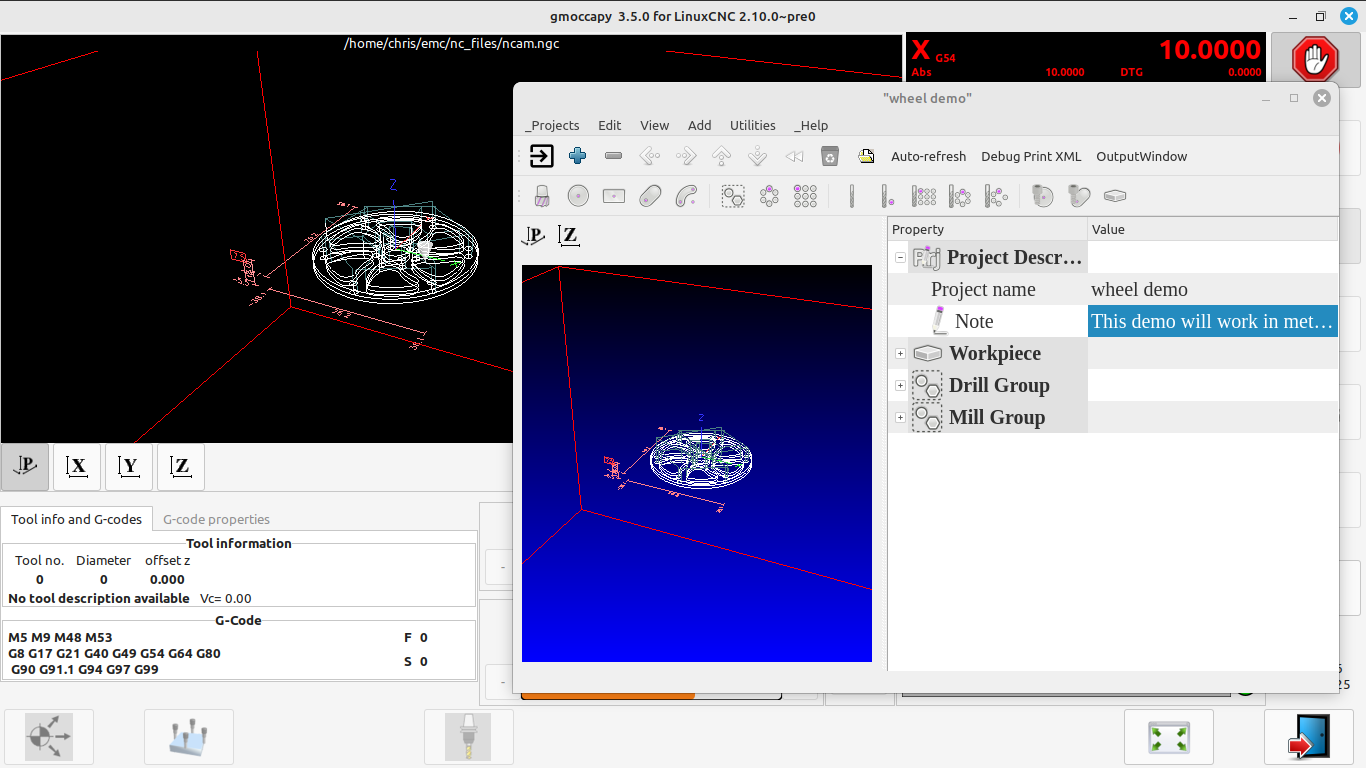The image size is (1366, 768).
Task: Collapse the Project Description tree node
Action: pos(900,257)
